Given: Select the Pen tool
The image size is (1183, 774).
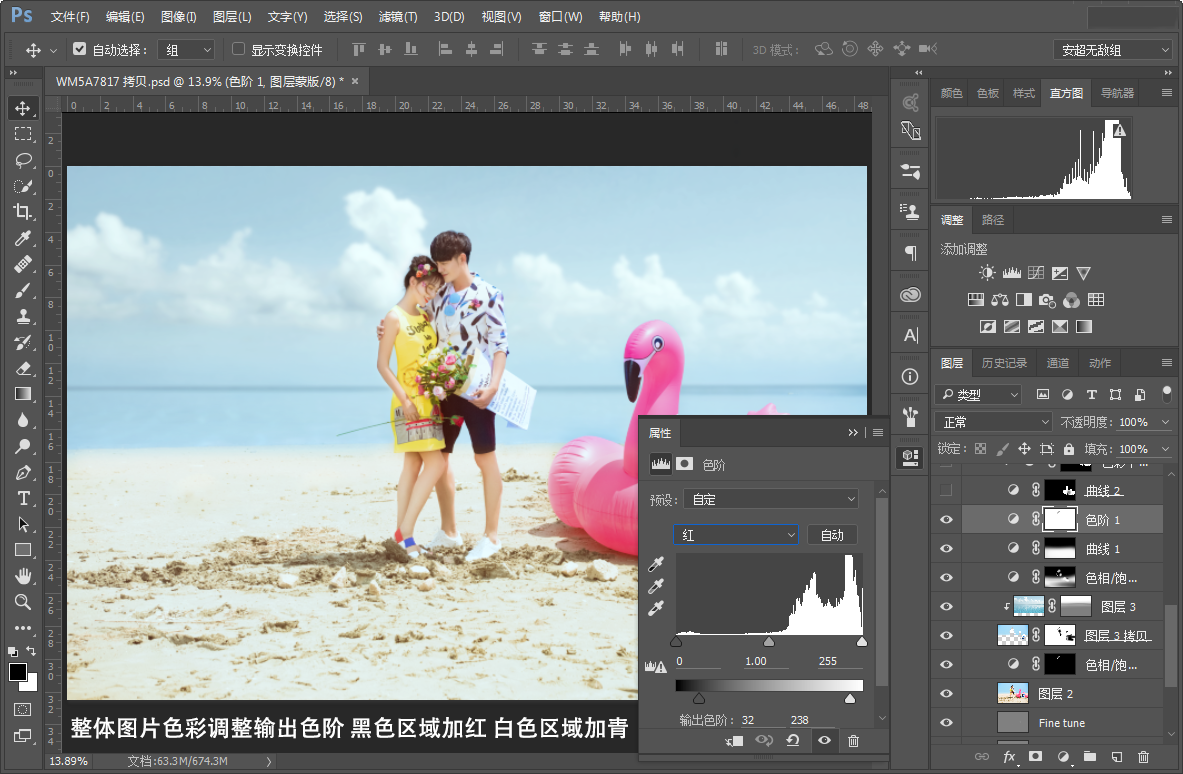Looking at the screenshot, I should (x=23, y=472).
